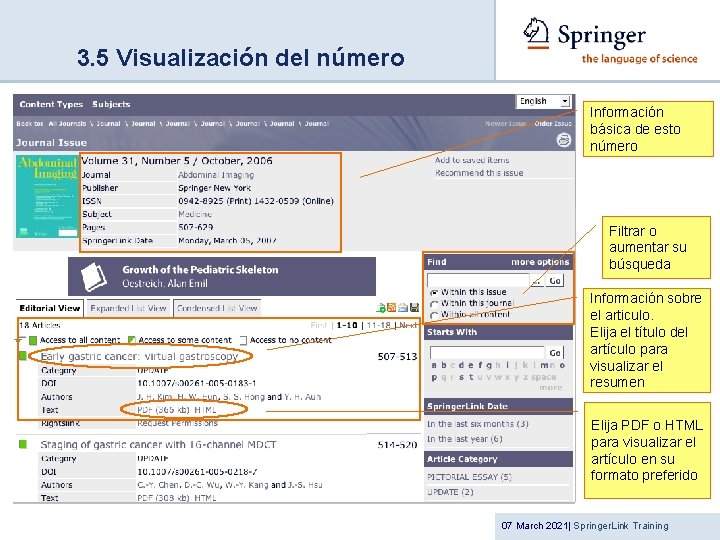Open the Subjects menu
Image resolution: width=720 pixels, height=540 pixels.
(x=111, y=104)
